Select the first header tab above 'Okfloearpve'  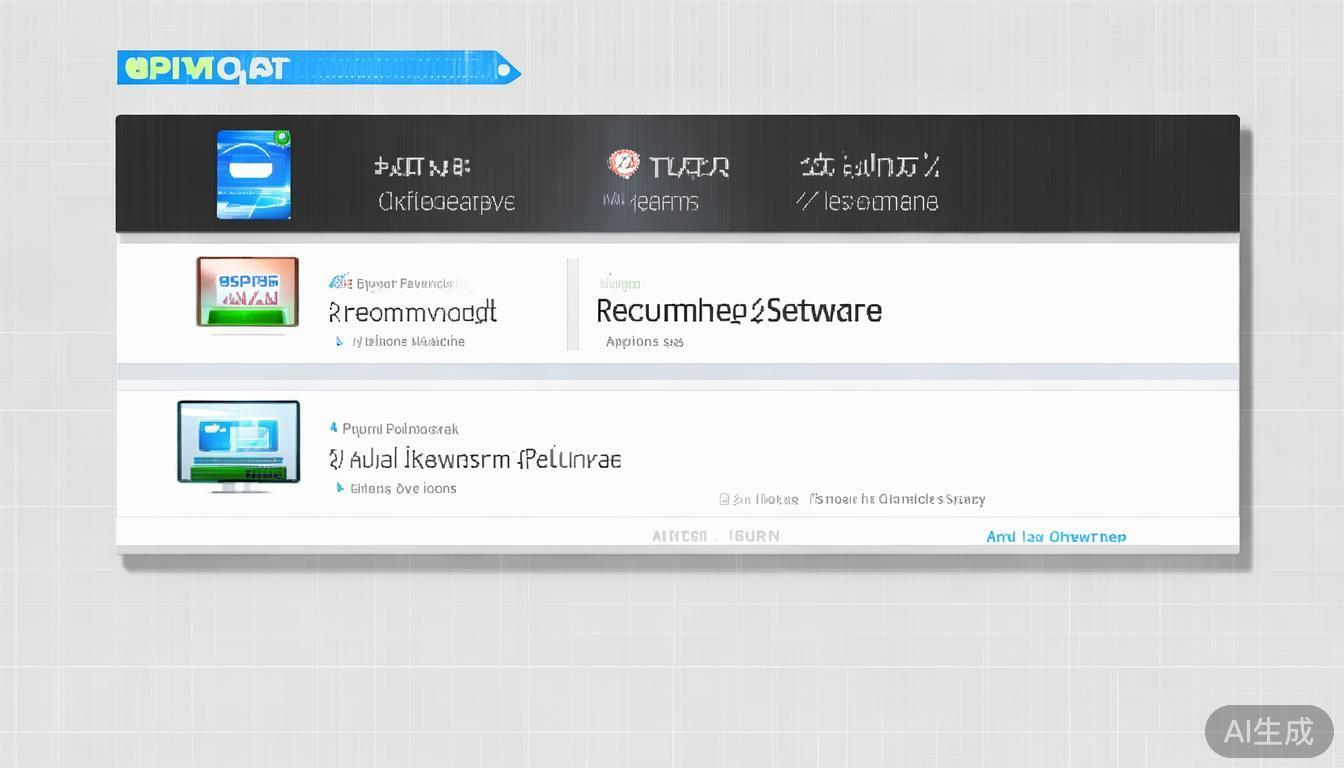coord(422,166)
